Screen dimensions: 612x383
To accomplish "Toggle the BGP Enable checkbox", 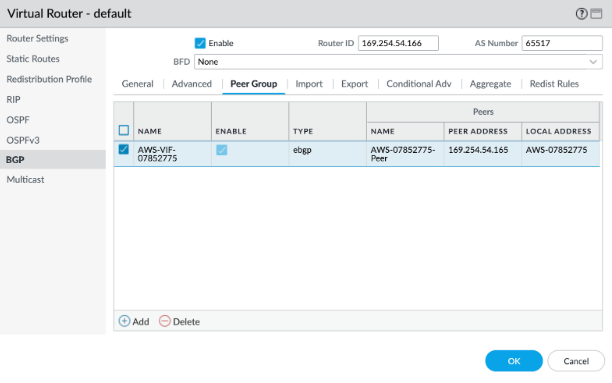I will click(x=200, y=43).
